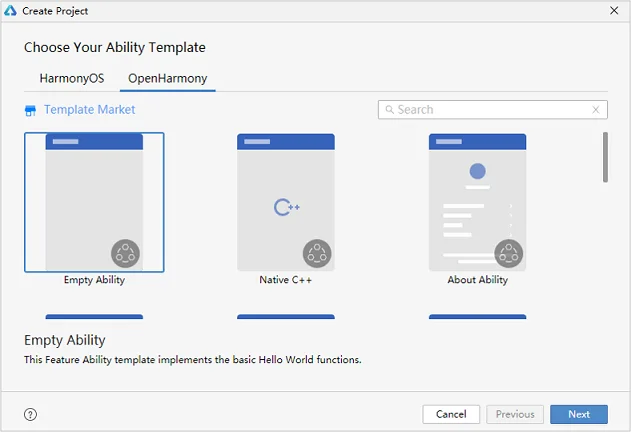Select the Native C++ template thumbnail

[286, 202]
